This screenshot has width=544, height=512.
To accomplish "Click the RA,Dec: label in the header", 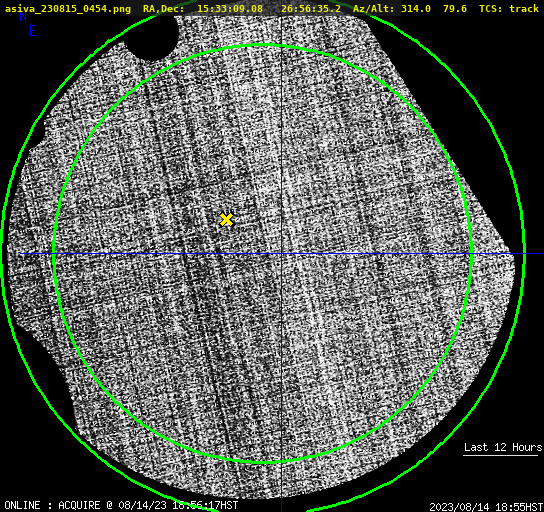I will [163, 8].
